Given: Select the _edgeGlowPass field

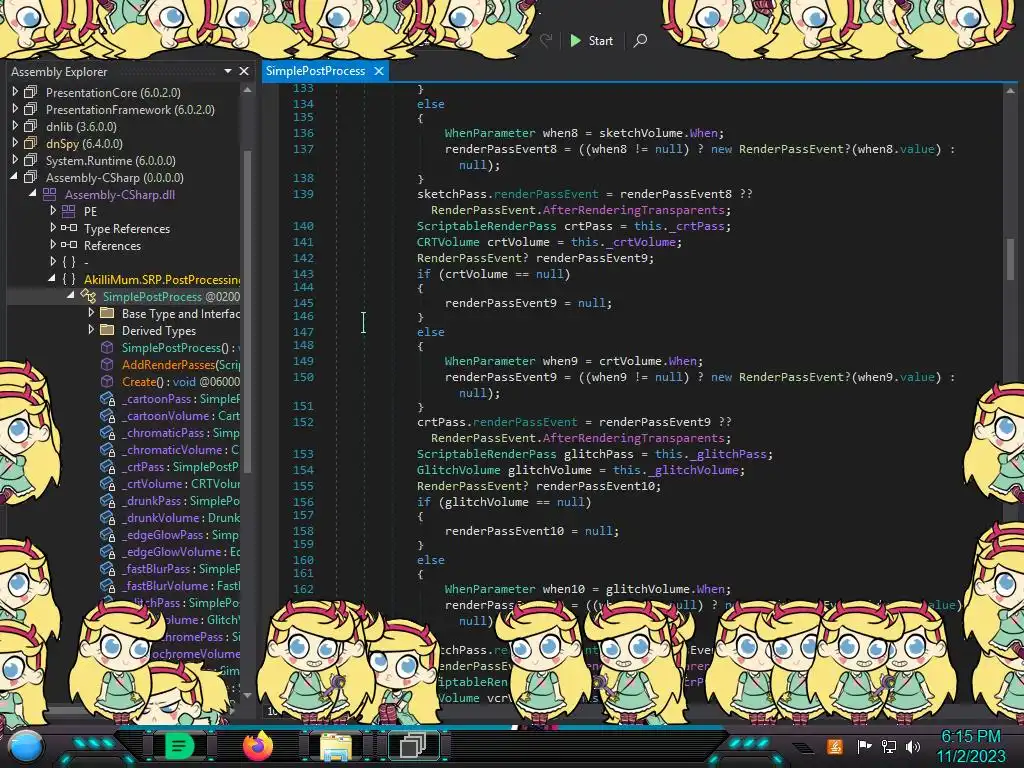Looking at the screenshot, I should click(181, 534).
